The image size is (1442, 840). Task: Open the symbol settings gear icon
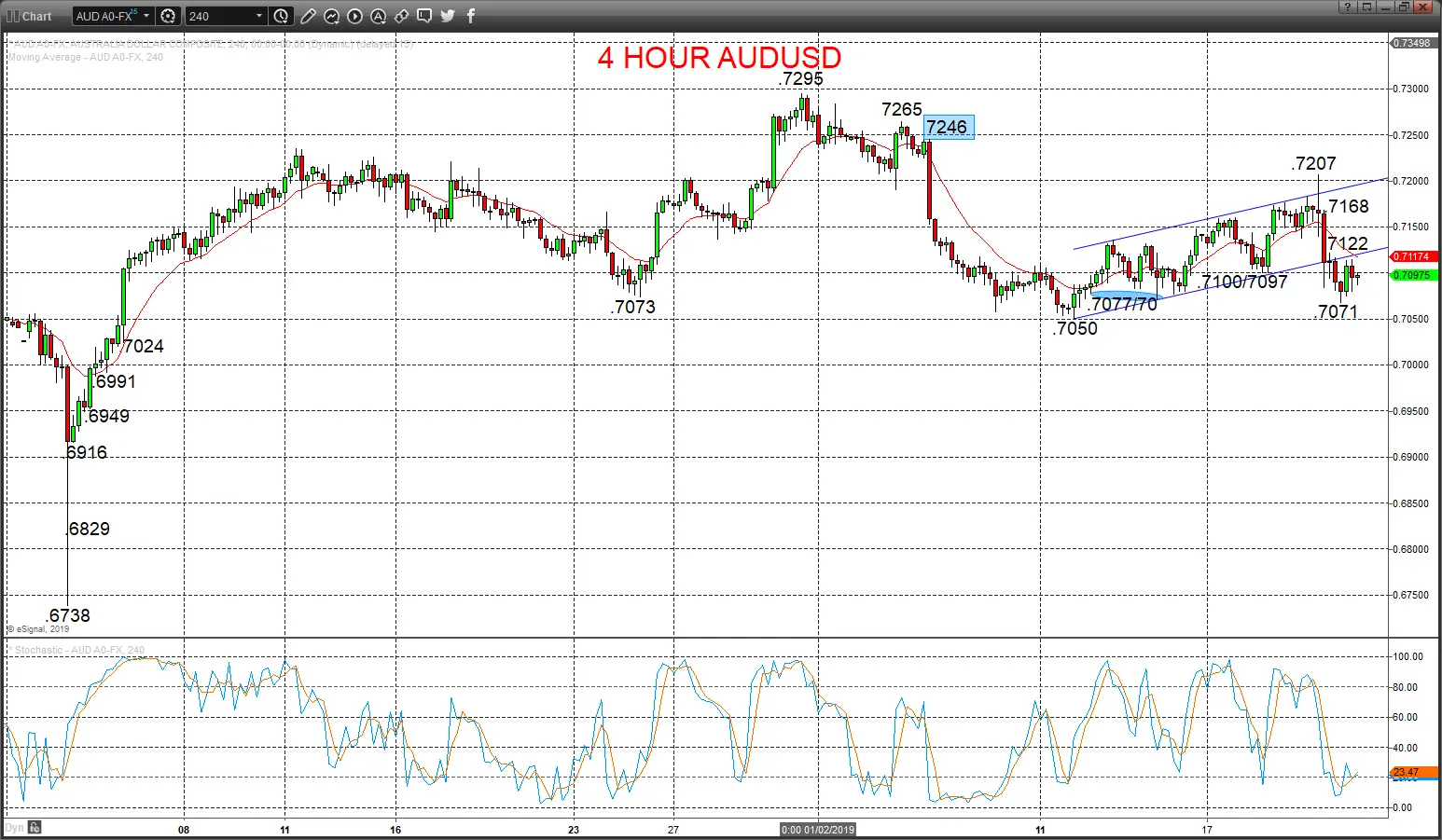click(x=168, y=16)
